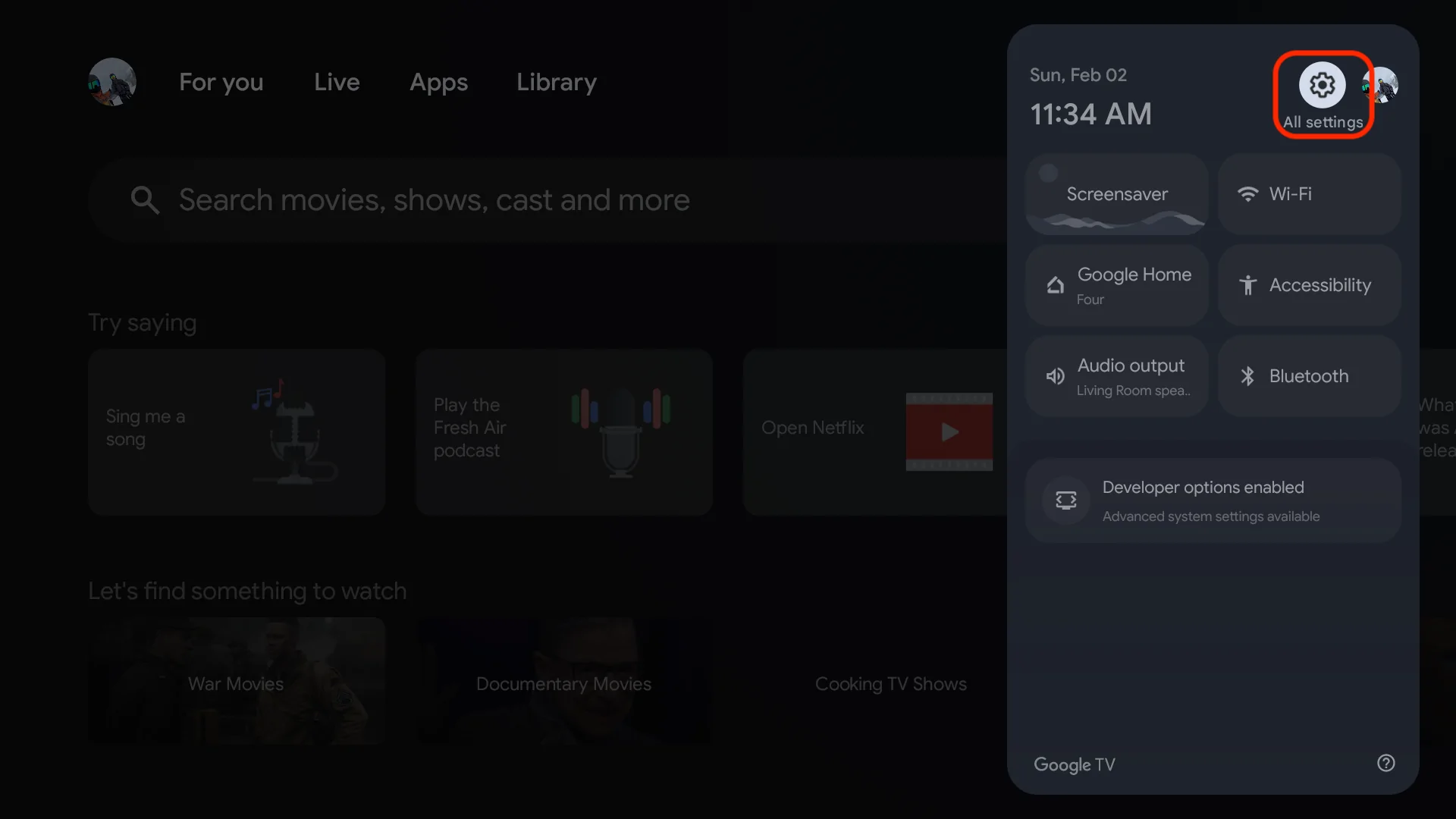Screen dimensions: 1456x819
Task: Click the Try saying heading
Action: [143, 323]
